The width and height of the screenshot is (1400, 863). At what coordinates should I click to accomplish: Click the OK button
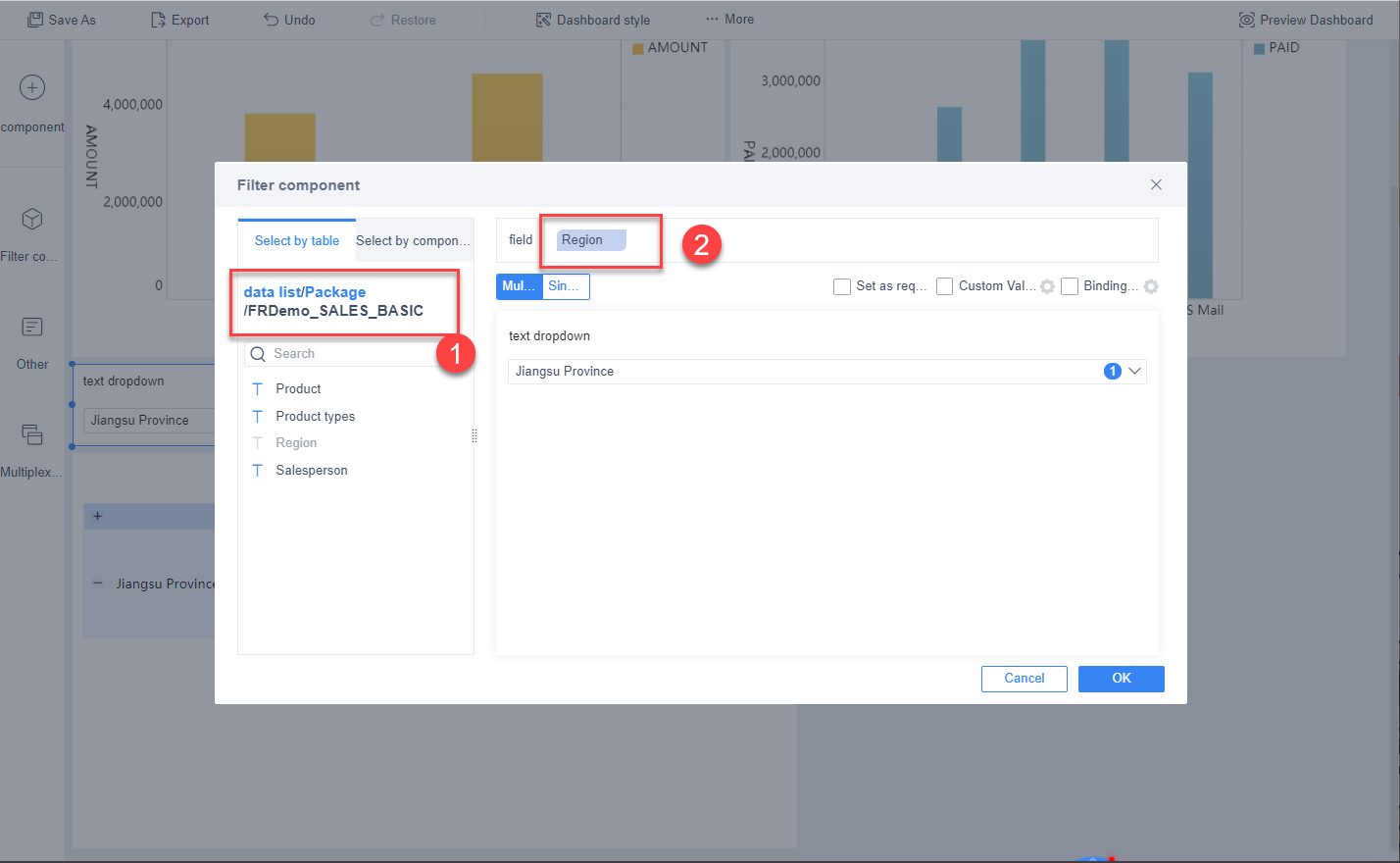coord(1122,679)
